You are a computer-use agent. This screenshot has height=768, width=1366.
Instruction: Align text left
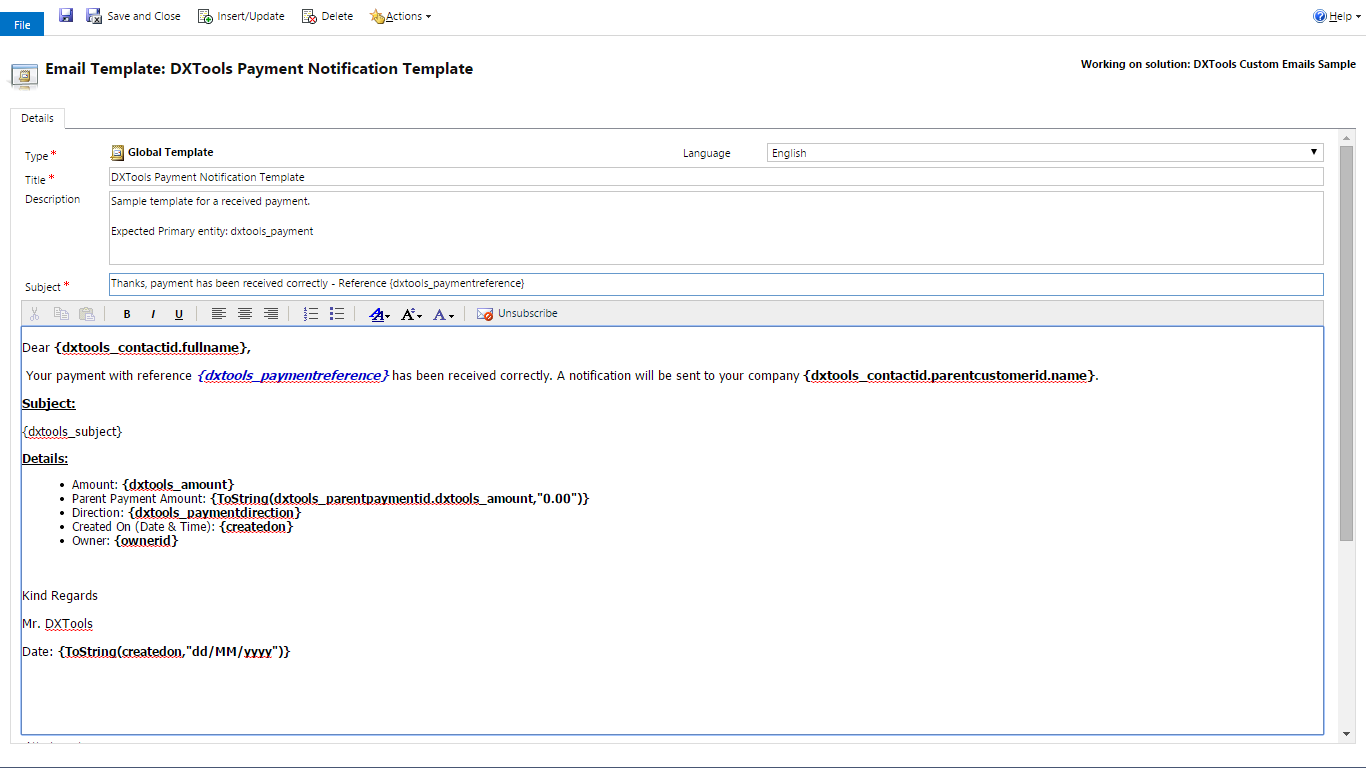click(219, 314)
